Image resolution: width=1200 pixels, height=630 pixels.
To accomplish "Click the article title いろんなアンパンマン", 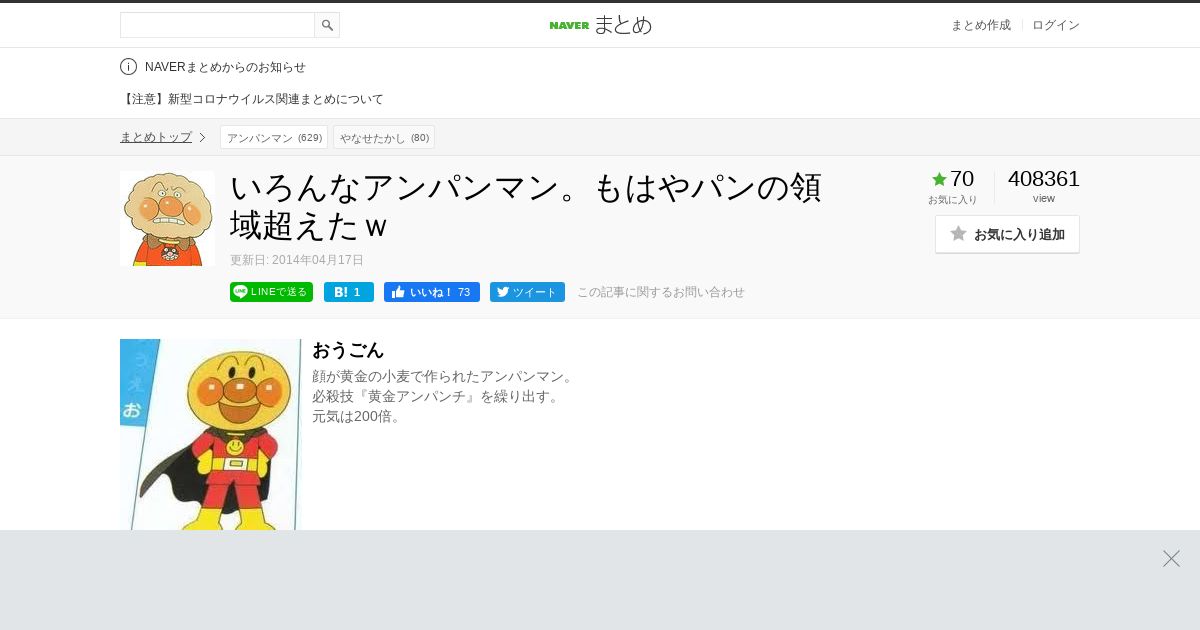I will tap(526, 206).
